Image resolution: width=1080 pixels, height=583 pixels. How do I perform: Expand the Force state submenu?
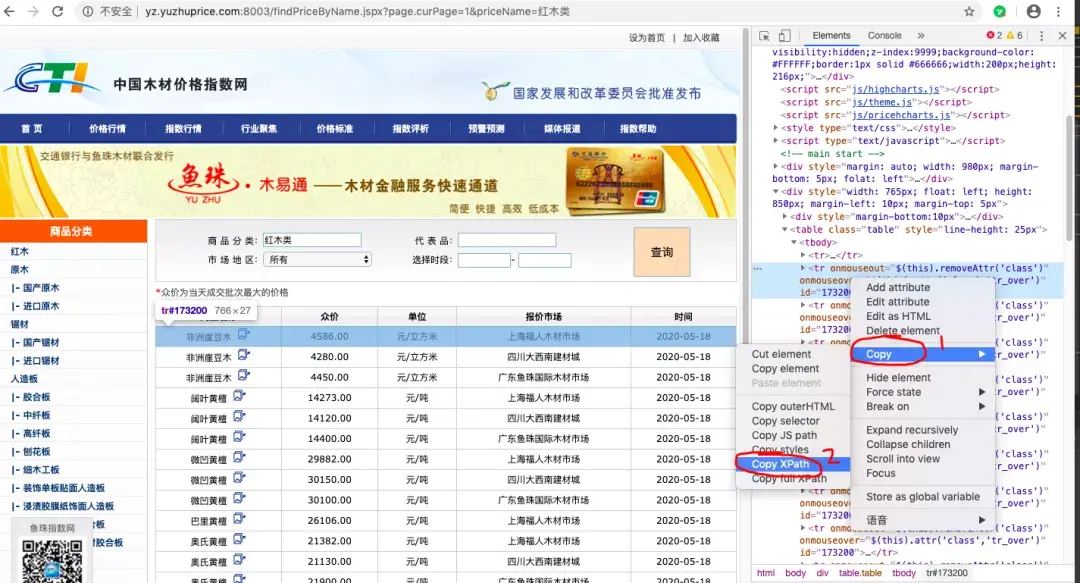pos(923,392)
